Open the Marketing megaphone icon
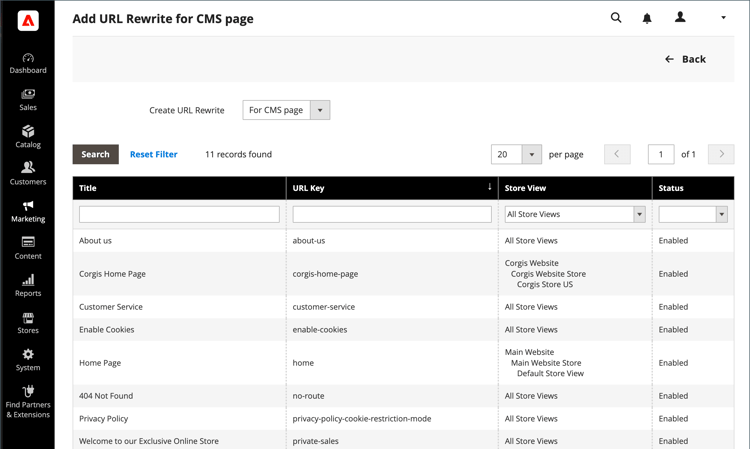The width and height of the screenshot is (750, 449). [28, 206]
